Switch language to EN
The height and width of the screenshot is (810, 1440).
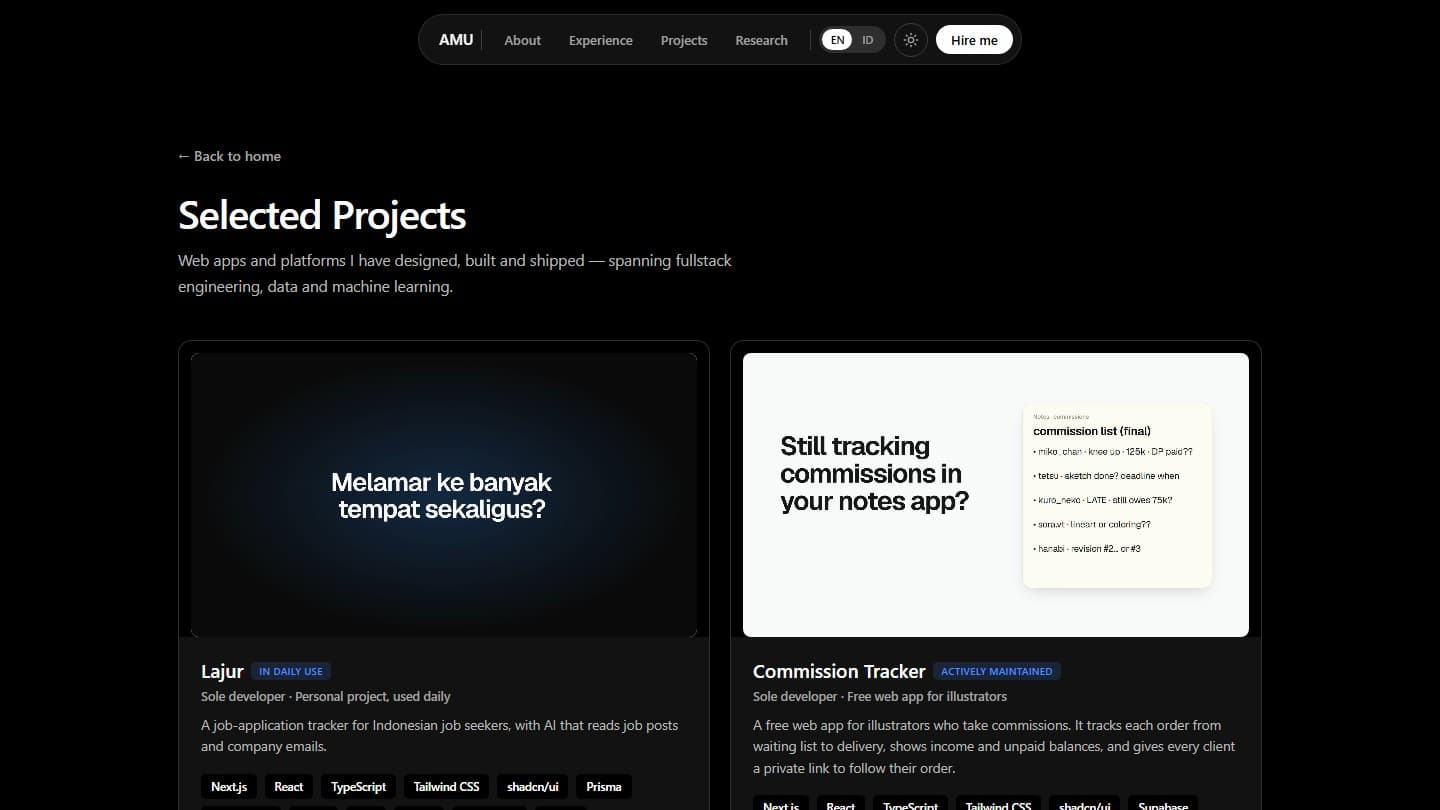(837, 40)
